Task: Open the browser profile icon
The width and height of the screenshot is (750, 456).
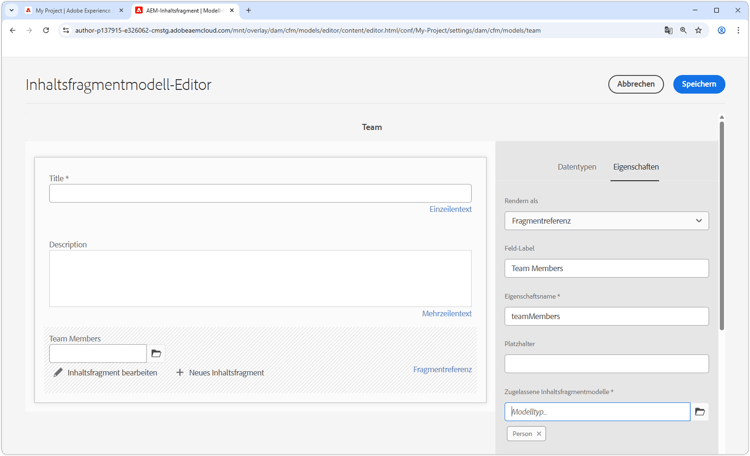Action: 721,30
